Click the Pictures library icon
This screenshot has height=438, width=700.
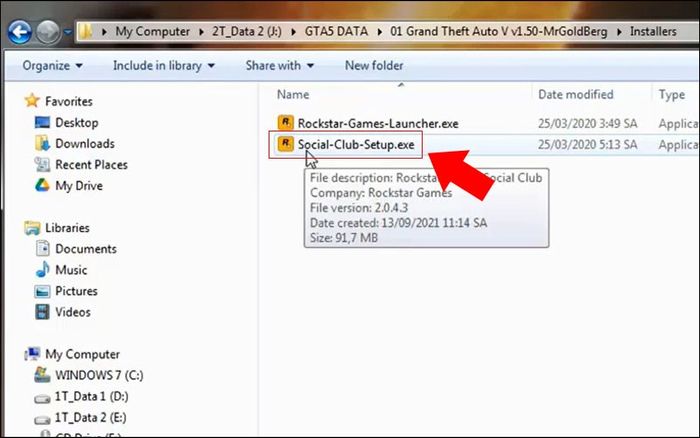(42, 291)
